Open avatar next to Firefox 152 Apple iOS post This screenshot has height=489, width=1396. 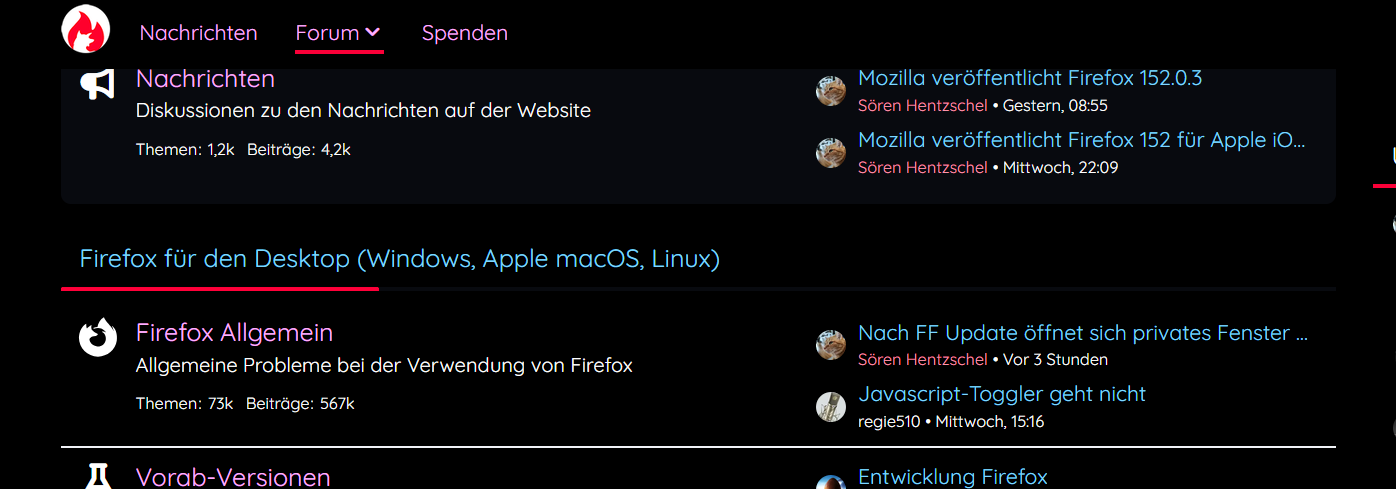[831, 152]
